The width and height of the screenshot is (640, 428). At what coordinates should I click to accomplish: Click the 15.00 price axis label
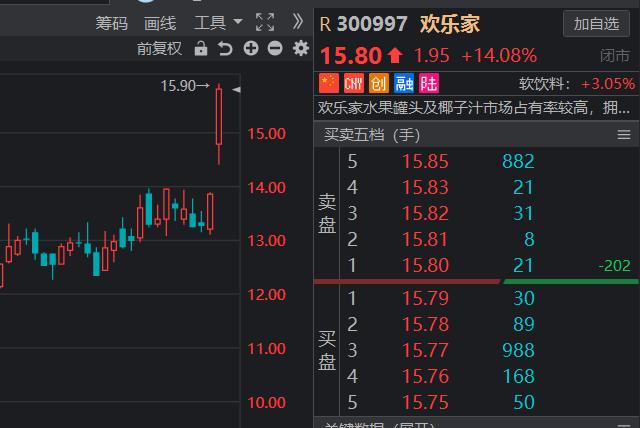(267, 134)
